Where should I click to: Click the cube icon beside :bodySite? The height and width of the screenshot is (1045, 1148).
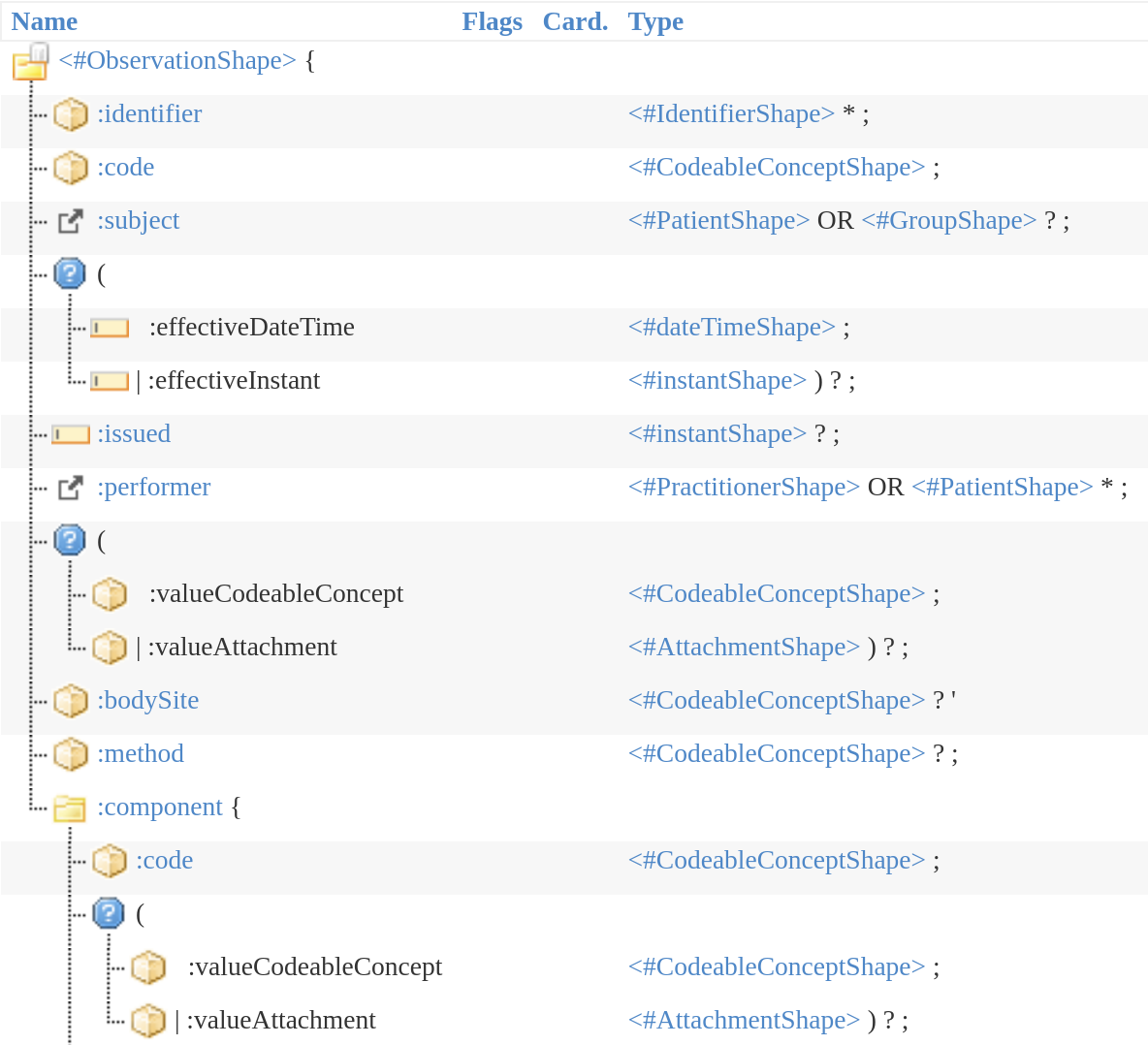click(71, 701)
